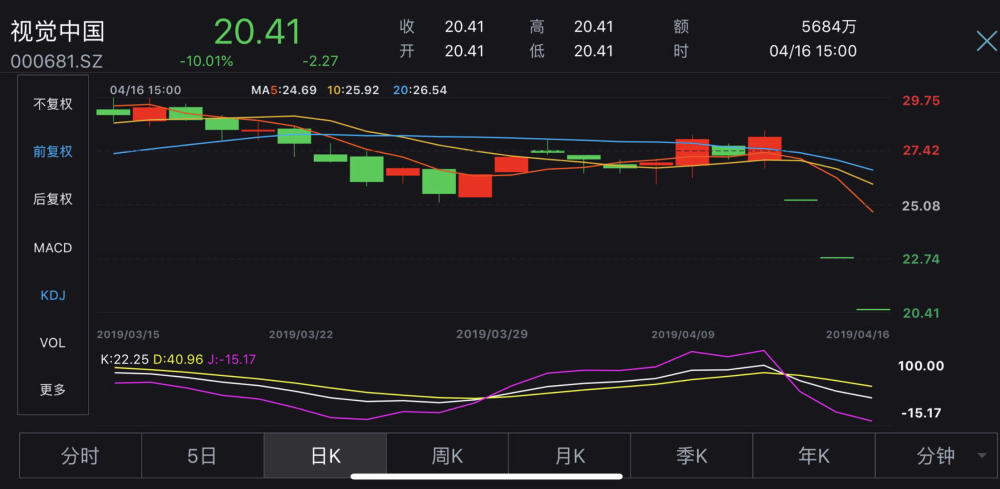Switch to 年K chart tab
Image resolution: width=1000 pixels, height=489 pixels.
(814, 456)
